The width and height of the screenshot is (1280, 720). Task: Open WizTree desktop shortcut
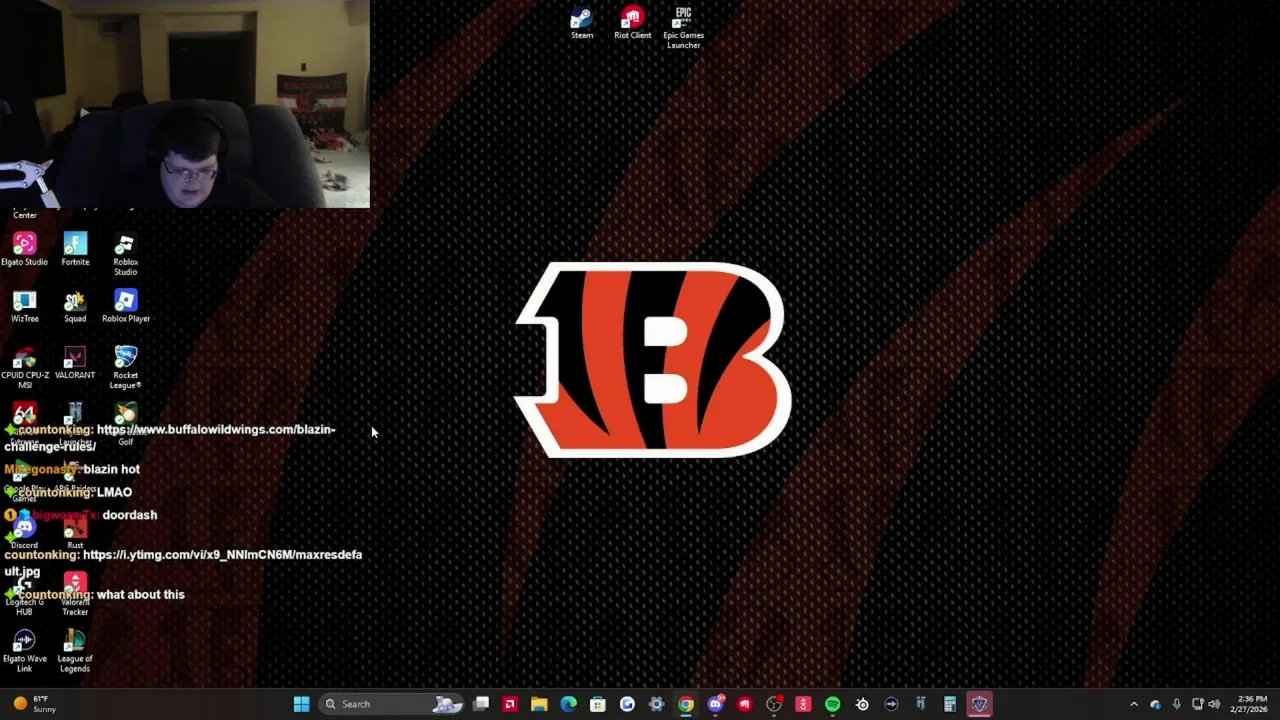pos(24,306)
